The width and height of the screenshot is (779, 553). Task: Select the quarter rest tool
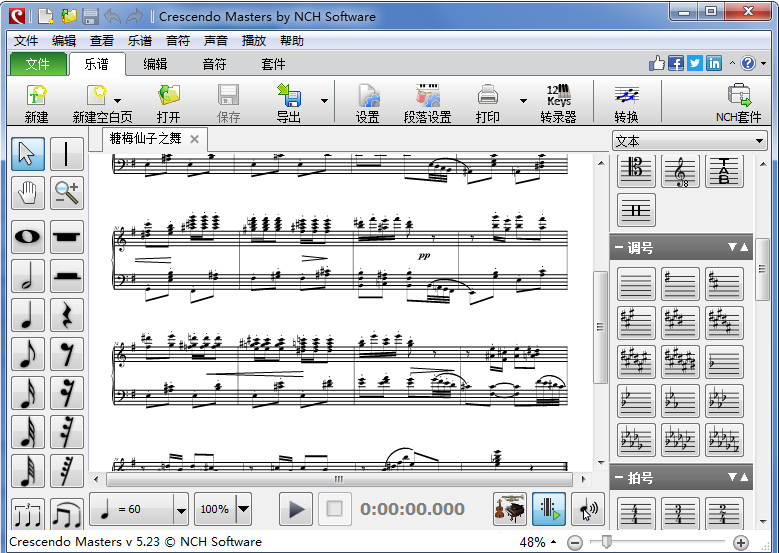click(x=67, y=315)
